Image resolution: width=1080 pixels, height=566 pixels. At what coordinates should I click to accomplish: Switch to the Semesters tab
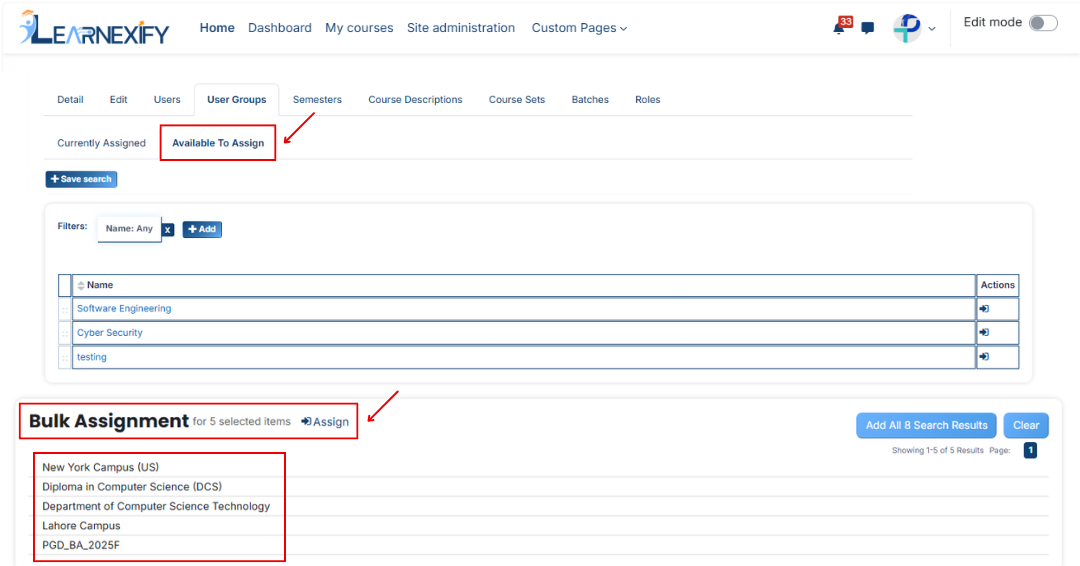click(317, 99)
